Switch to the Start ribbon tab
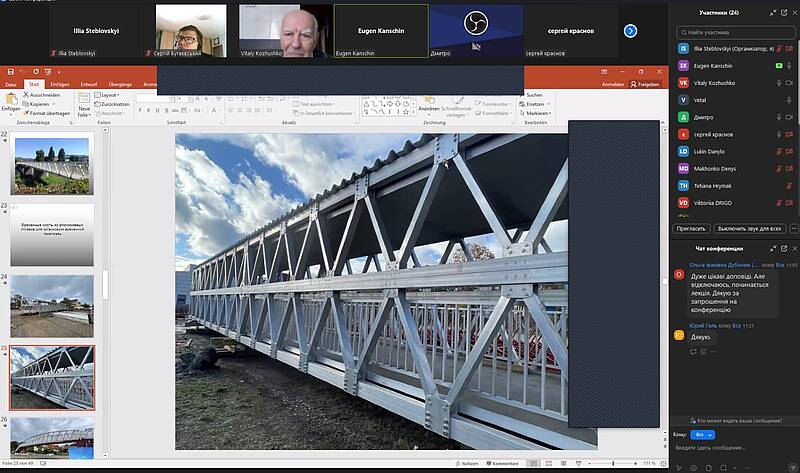Viewport: 800px width, 473px height. tap(34, 84)
